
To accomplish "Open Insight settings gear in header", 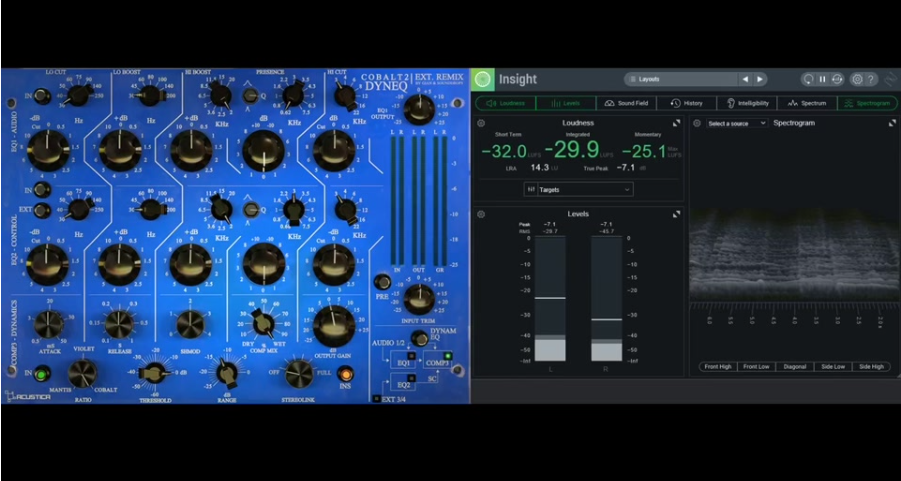I will [x=857, y=79].
